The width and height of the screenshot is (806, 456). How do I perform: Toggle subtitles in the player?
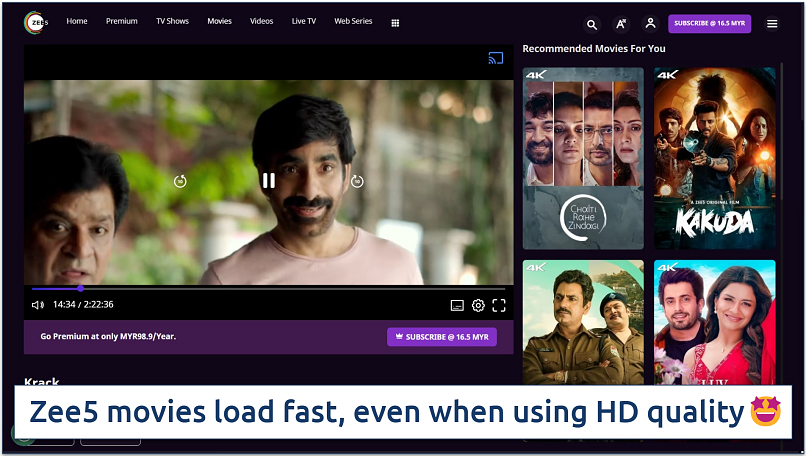[457, 305]
